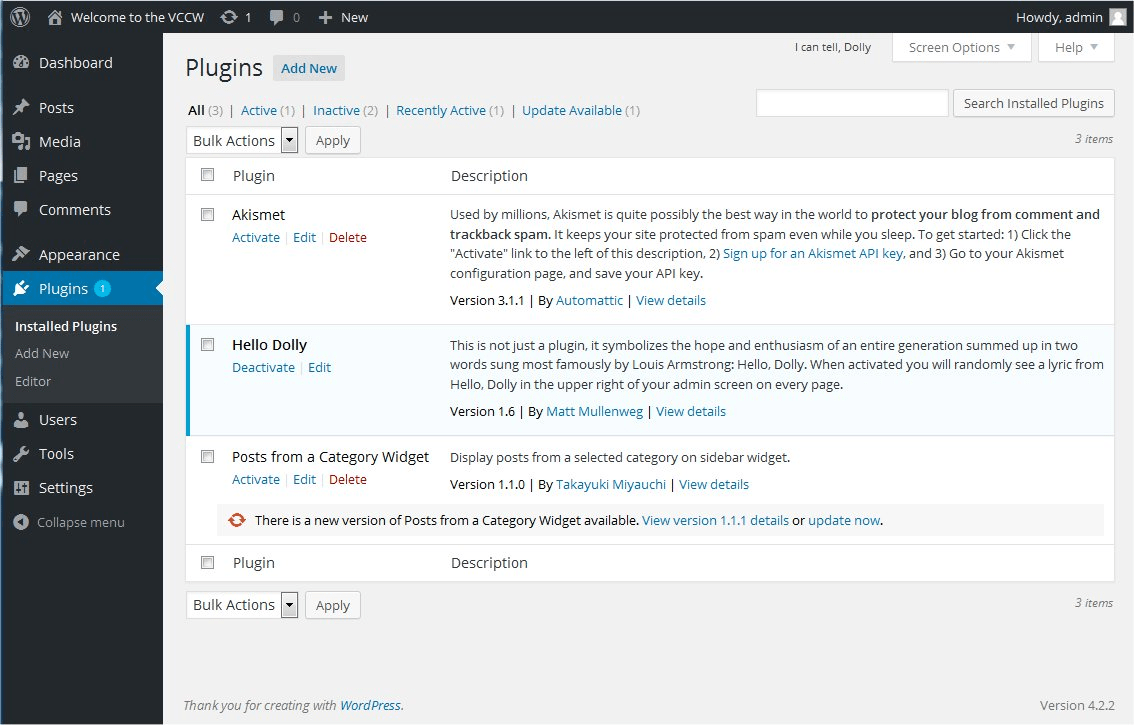Click inside the plugin search field
Screen dimensions: 1134x725
(x=851, y=102)
